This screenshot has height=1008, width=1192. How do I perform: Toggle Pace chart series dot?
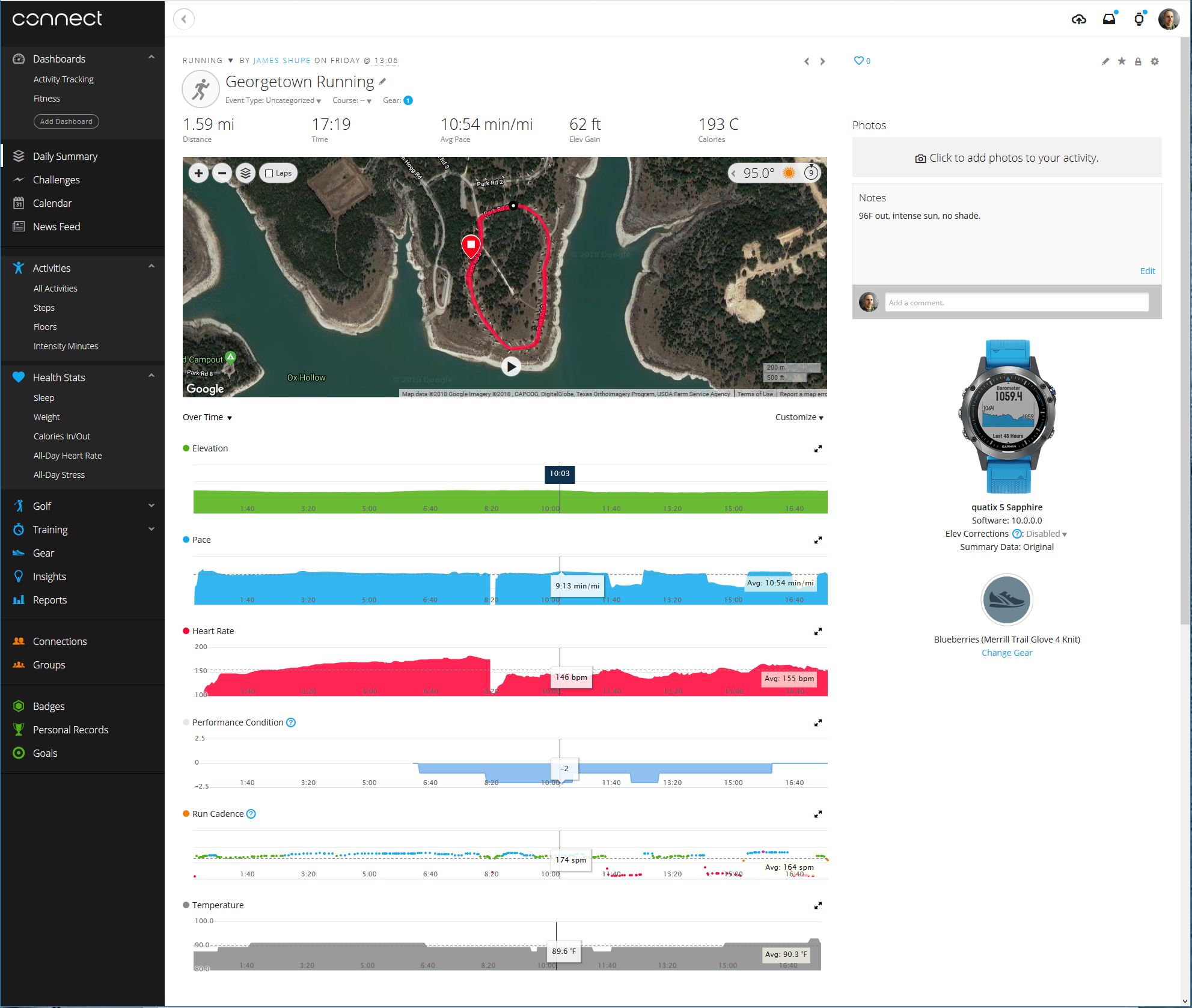click(186, 540)
